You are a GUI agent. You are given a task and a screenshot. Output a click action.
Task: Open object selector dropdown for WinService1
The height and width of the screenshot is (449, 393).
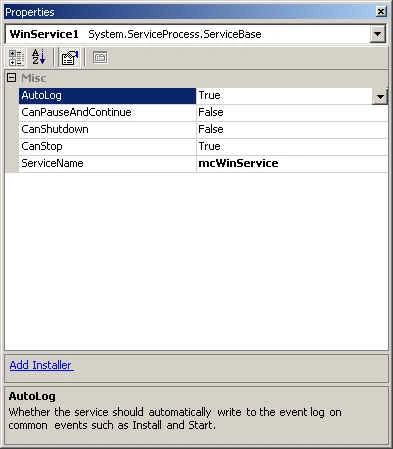click(x=378, y=34)
